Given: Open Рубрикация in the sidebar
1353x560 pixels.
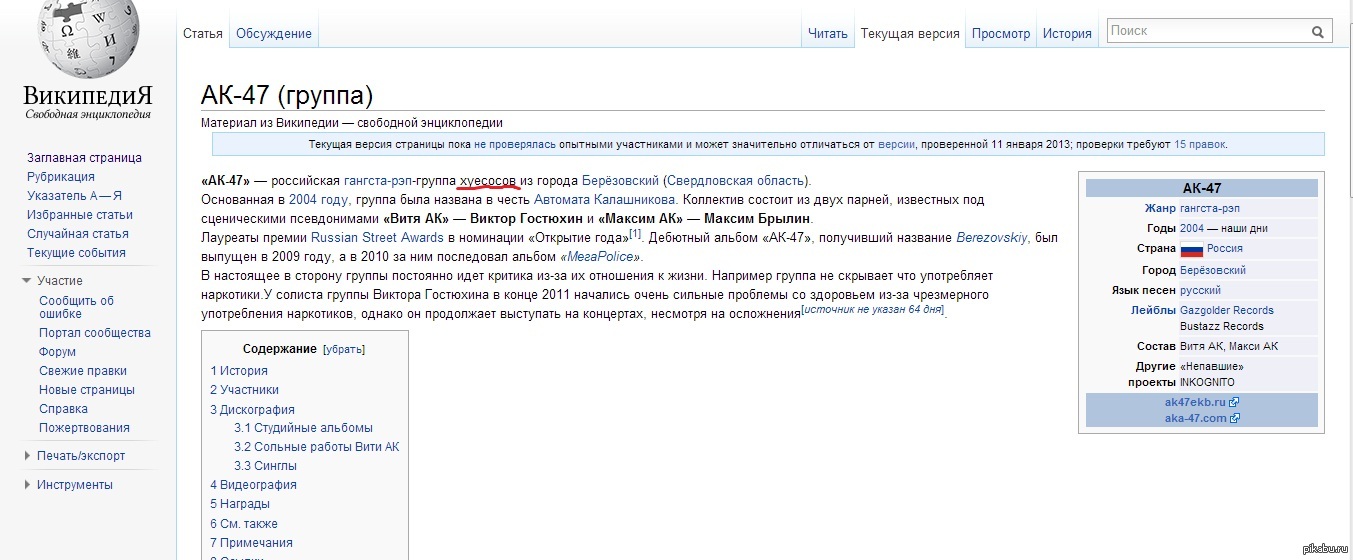Looking at the screenshot, I should [x=61, y=177].
